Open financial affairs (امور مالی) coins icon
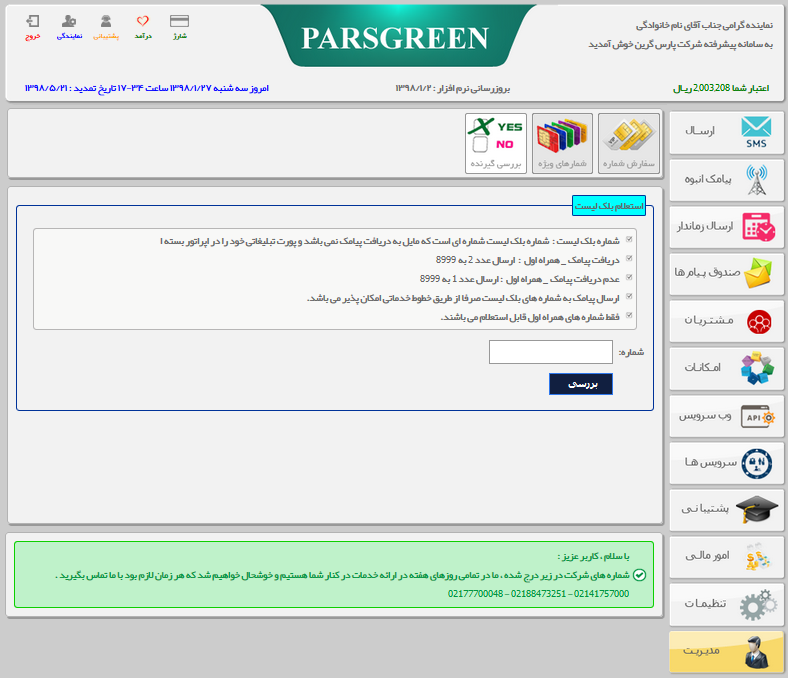 757,557
